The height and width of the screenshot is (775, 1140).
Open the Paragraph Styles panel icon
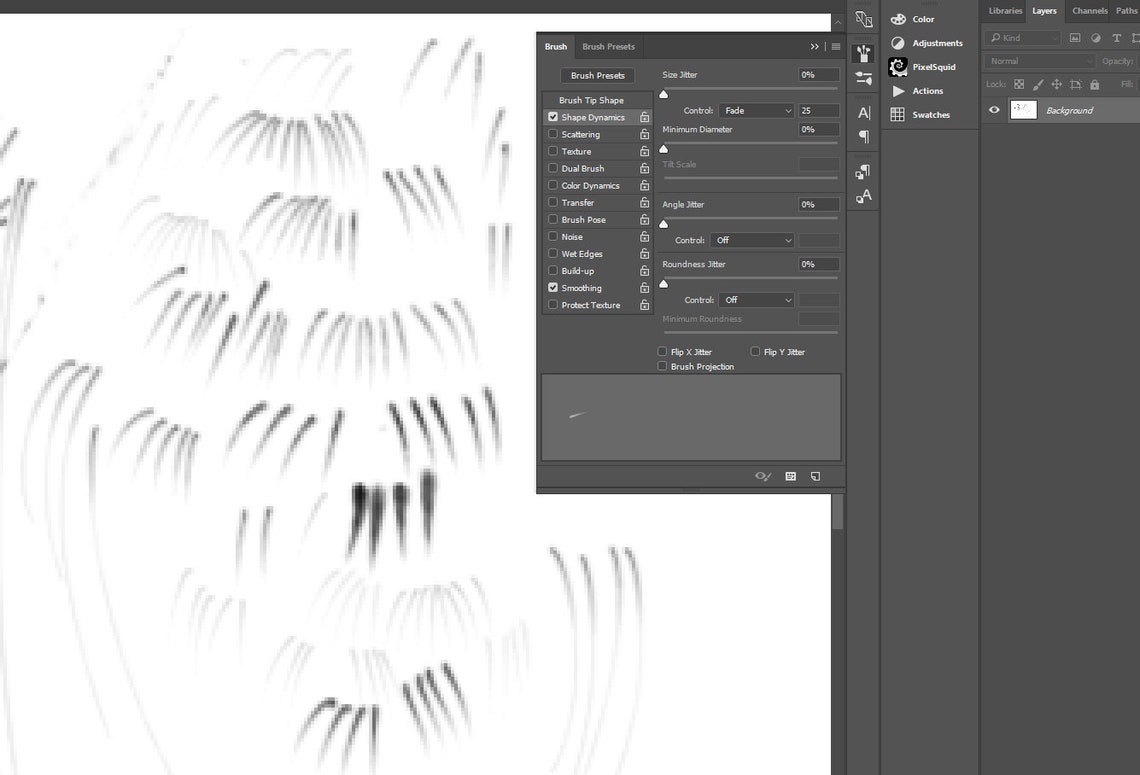[863, 172]
